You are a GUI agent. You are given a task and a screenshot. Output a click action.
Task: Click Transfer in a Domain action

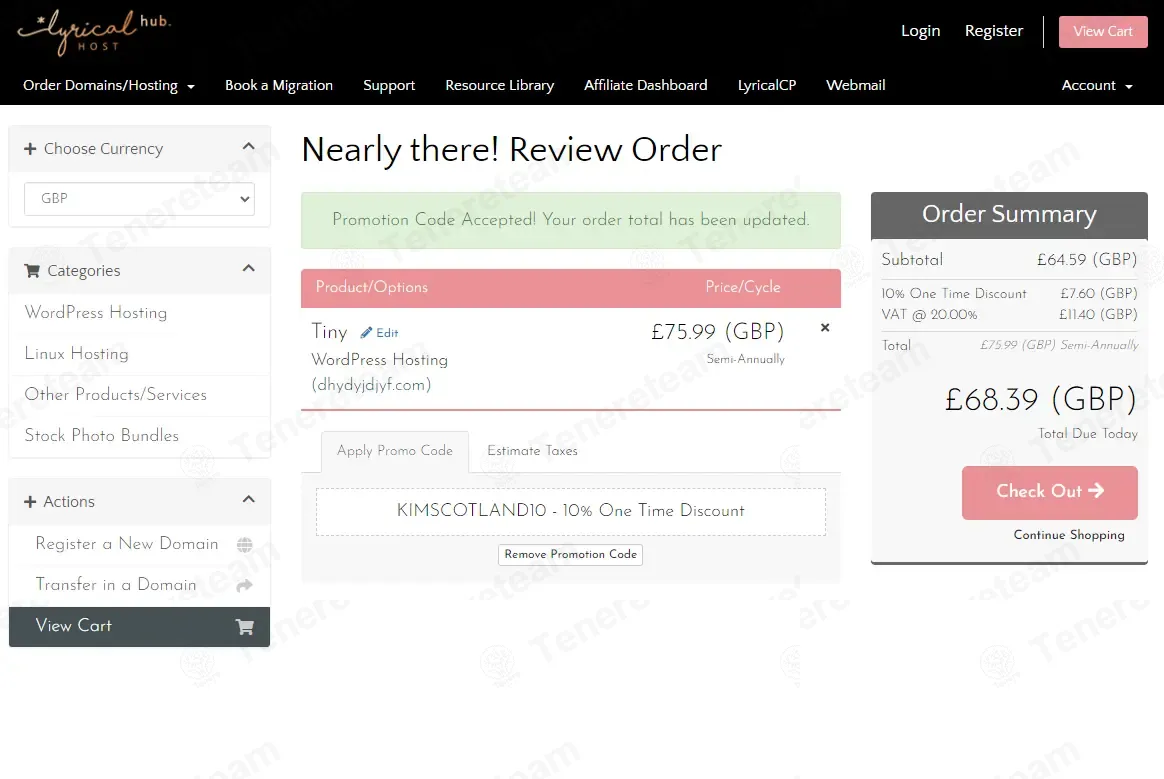tap(140, 585)
